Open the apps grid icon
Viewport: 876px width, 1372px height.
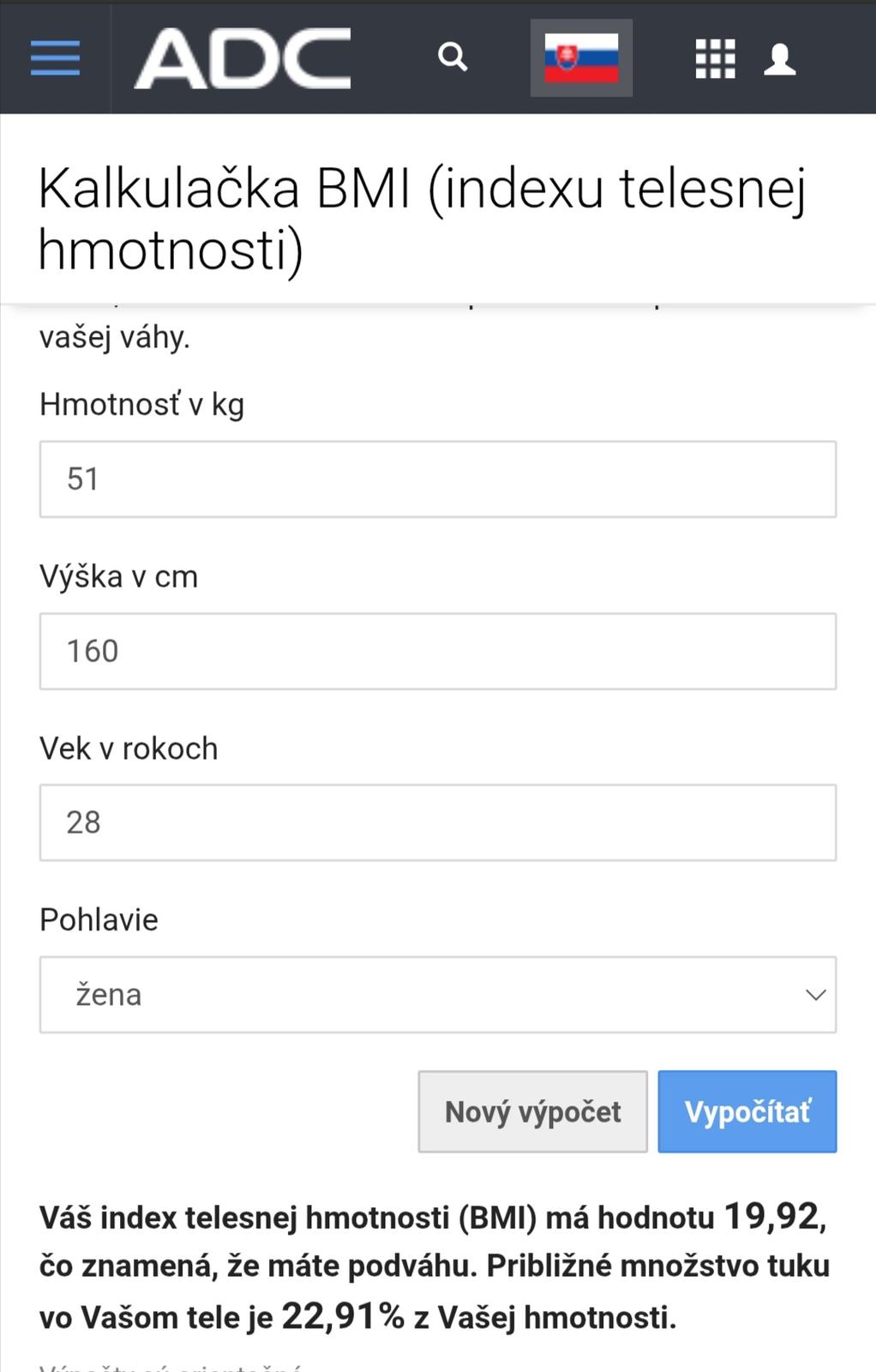[x=715, y=58]
